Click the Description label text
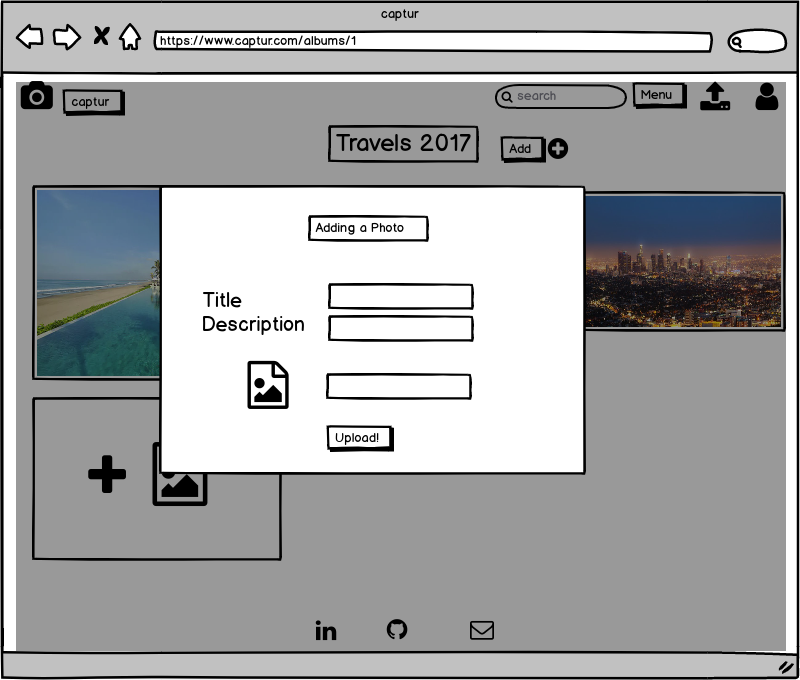800x680 pixels. [x=253, y=324]
